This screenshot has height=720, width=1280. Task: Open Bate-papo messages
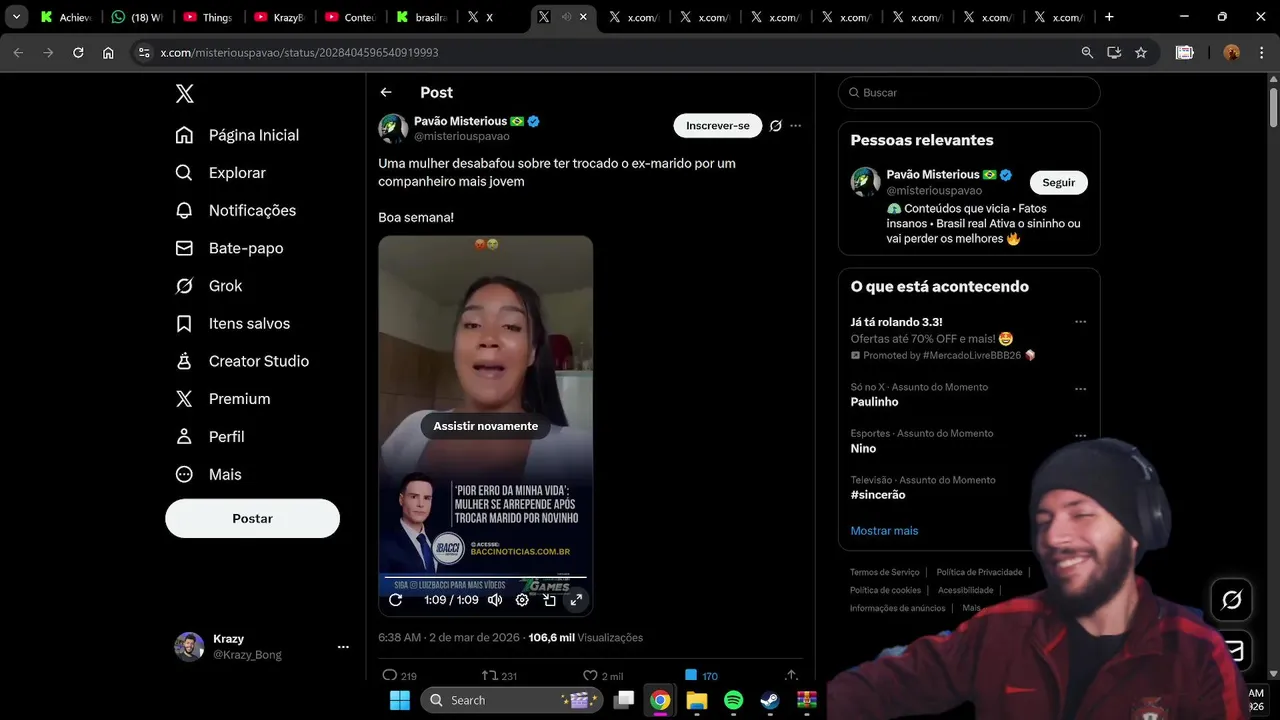[x=229, y=248]
